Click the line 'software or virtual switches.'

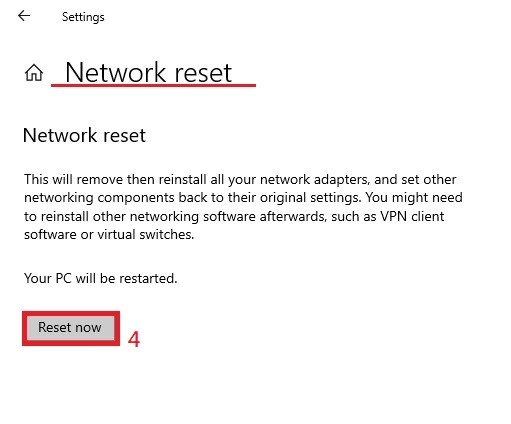coord(109,235)
